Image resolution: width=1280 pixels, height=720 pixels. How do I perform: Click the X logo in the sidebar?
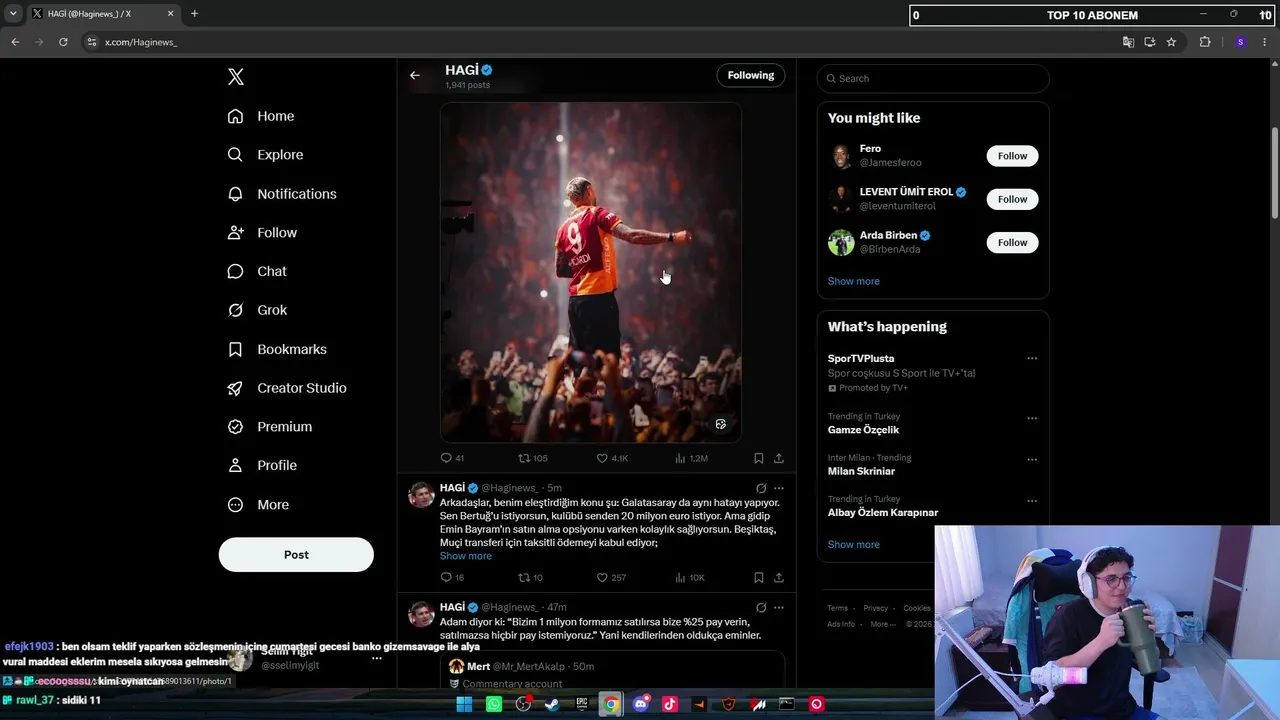(236, 77)
